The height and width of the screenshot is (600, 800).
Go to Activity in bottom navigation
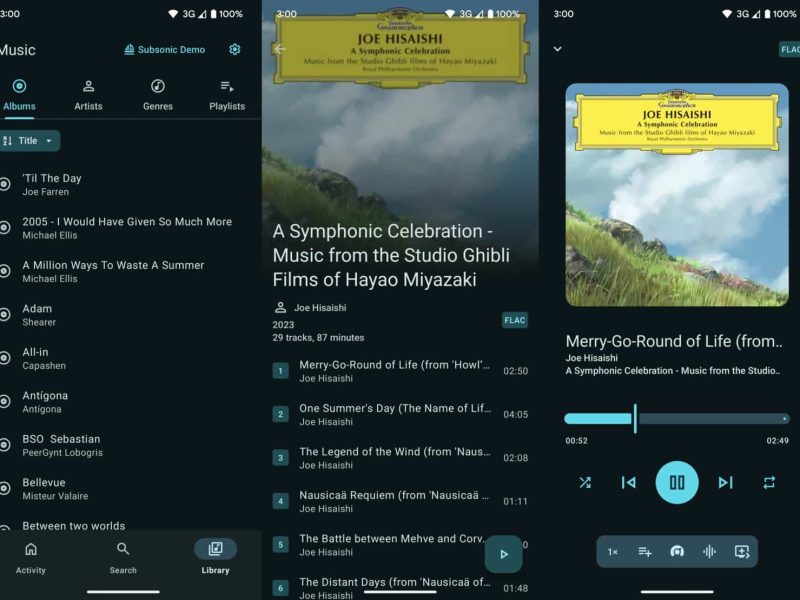(31, 558)
